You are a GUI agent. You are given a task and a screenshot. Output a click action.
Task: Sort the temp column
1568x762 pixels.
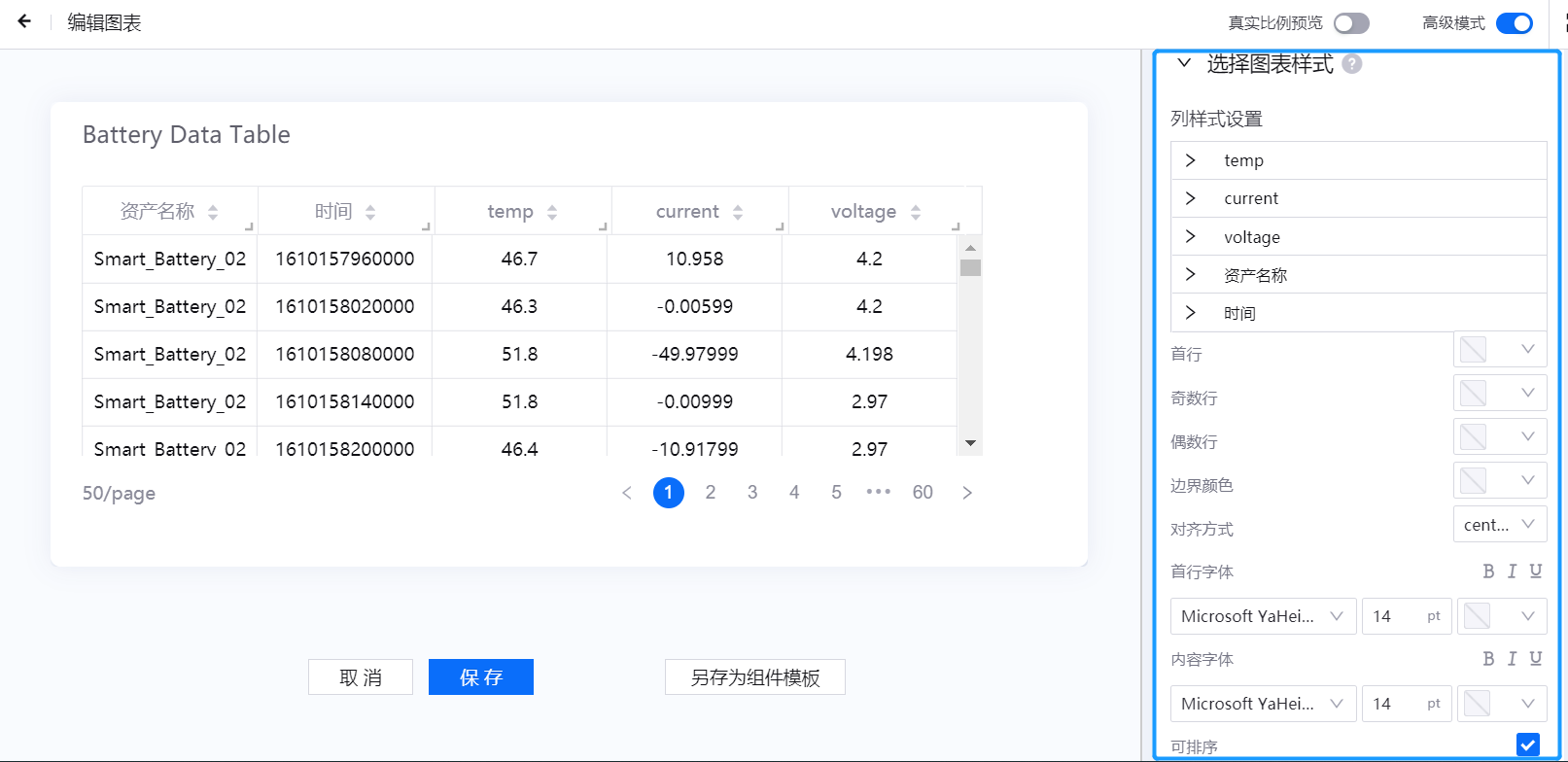point(552,212)
